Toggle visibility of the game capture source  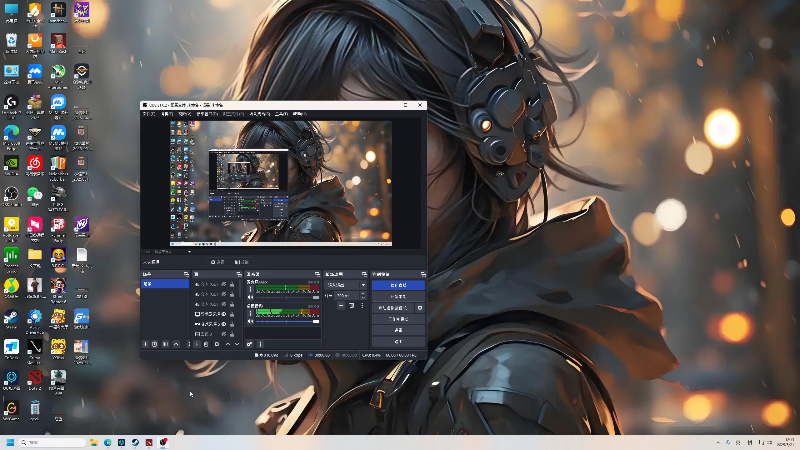pos(223,324)
